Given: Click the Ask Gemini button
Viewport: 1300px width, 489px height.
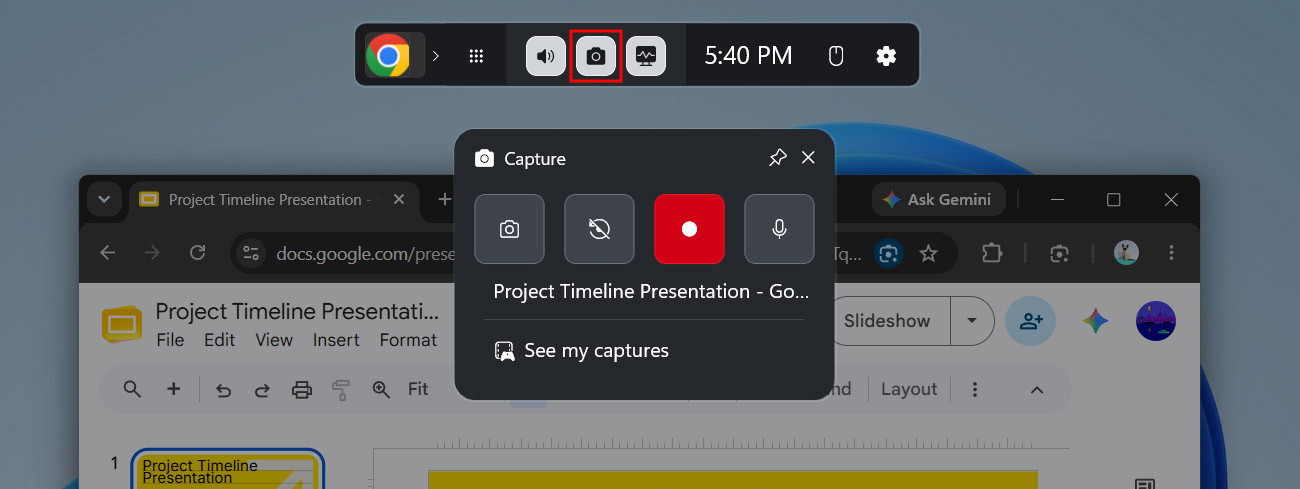Looking at the screenshot, I should point(937,200).
